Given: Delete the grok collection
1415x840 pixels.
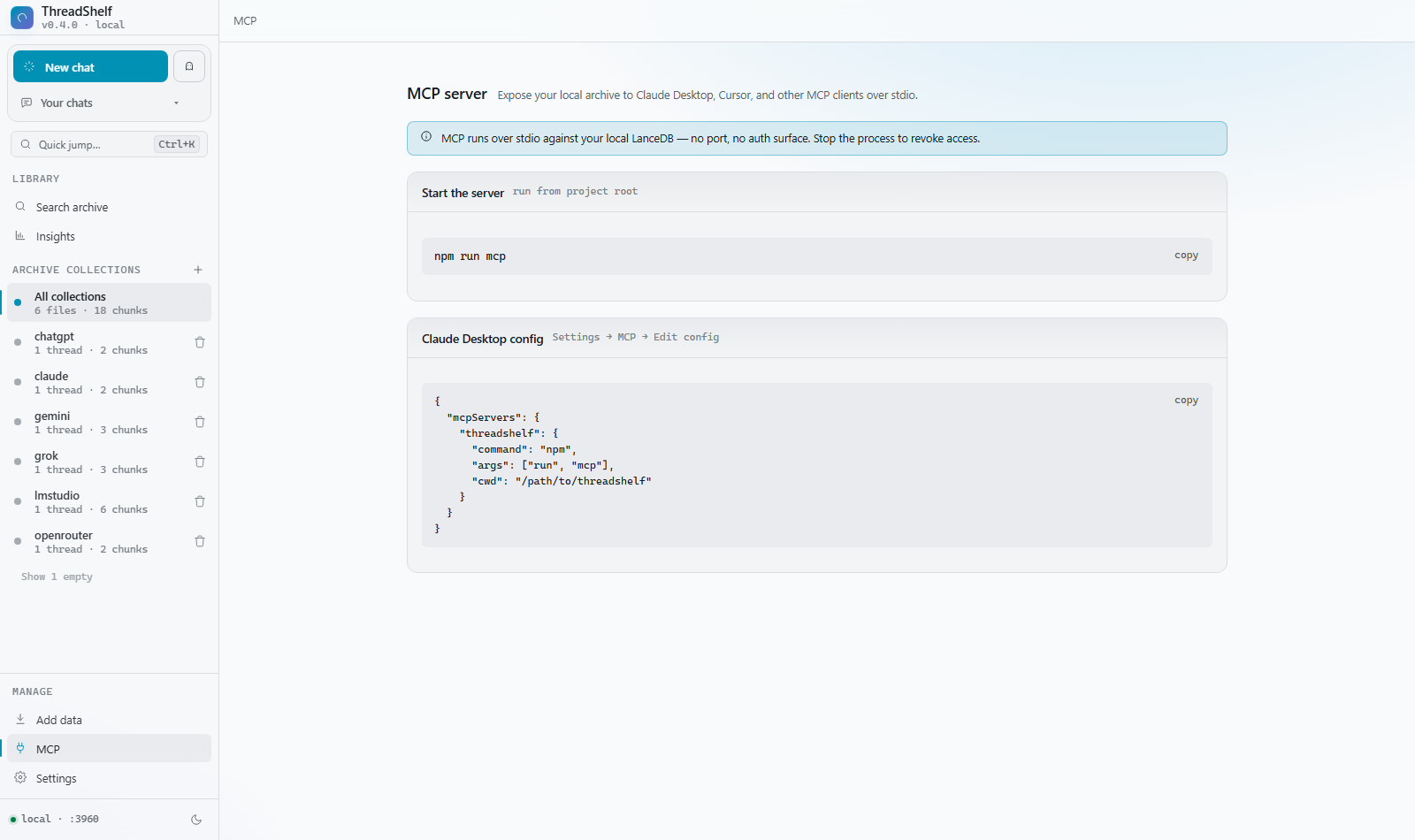Looking at the screenshot, I should coord(200,462).
